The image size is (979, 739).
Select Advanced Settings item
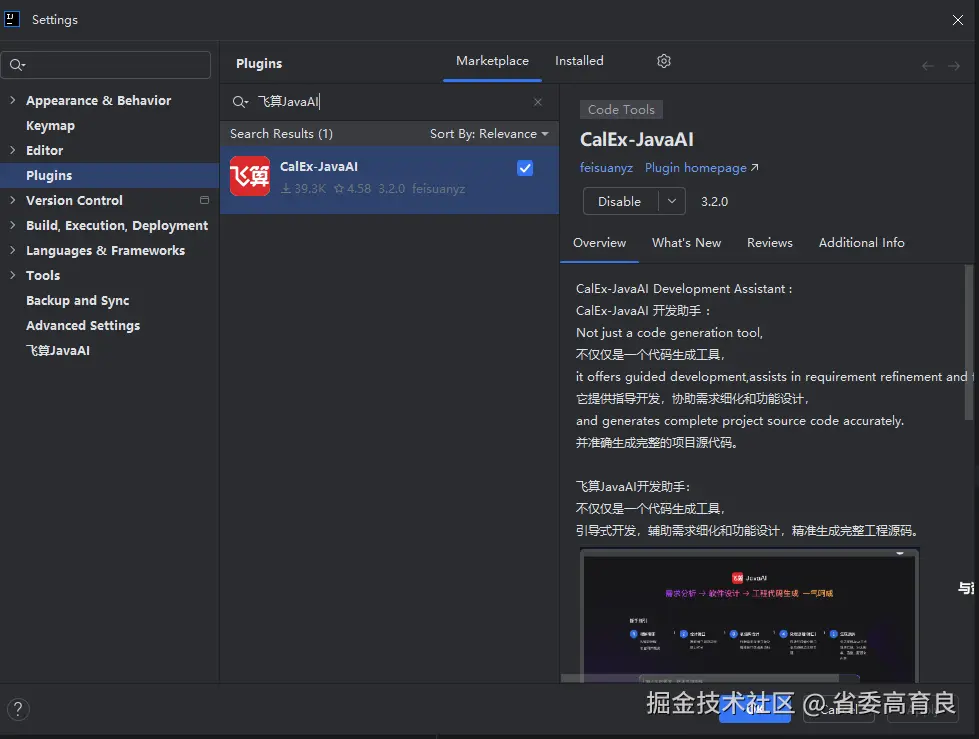pos(82,325)
